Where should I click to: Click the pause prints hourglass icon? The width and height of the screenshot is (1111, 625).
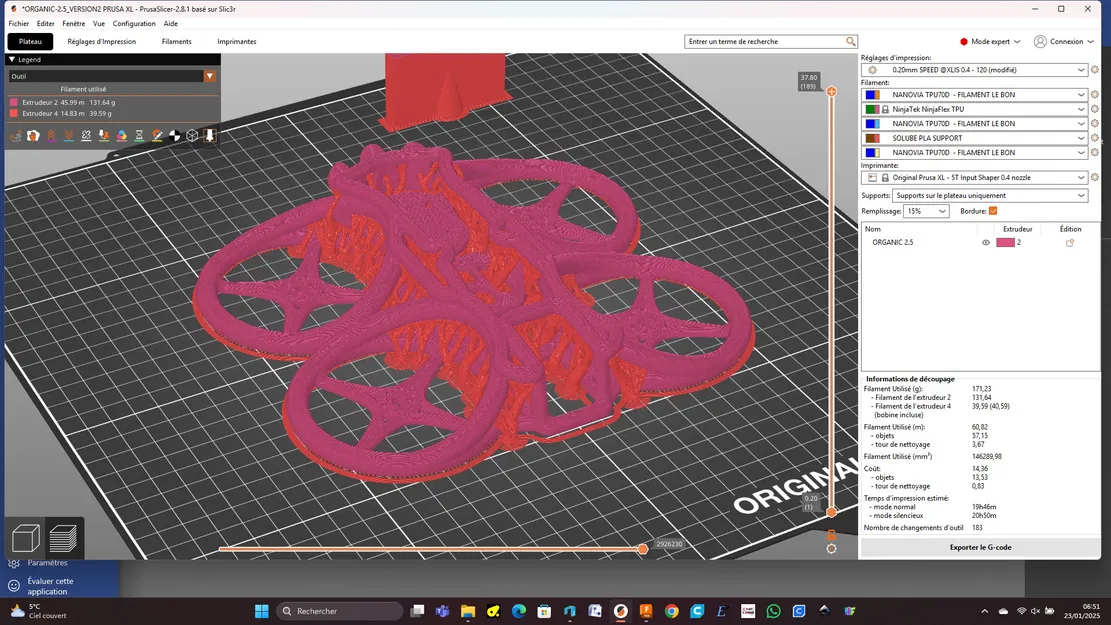140,135
